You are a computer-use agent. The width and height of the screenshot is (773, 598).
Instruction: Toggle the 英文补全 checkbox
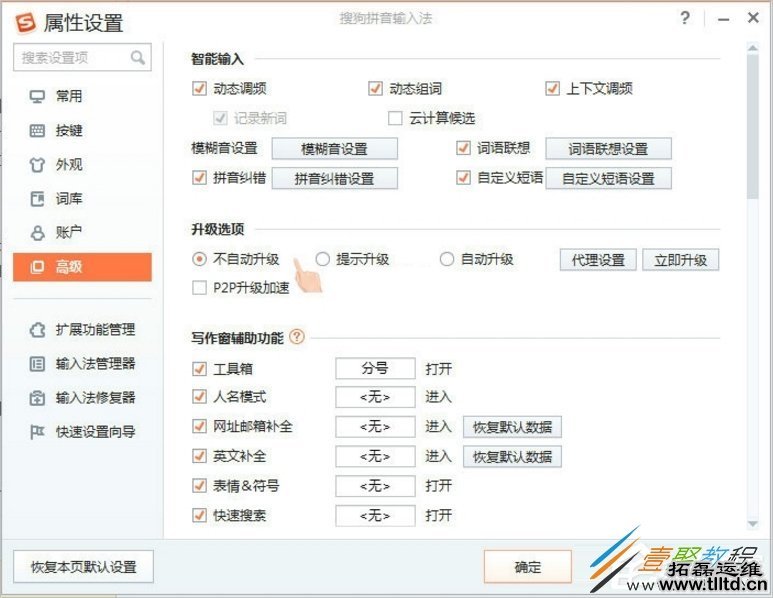point(199,457)
